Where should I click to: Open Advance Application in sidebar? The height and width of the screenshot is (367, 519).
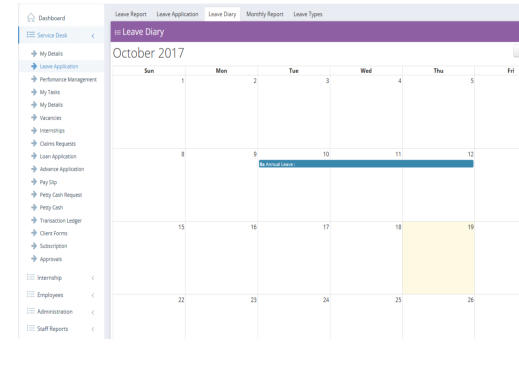click(x=62, y=169)
